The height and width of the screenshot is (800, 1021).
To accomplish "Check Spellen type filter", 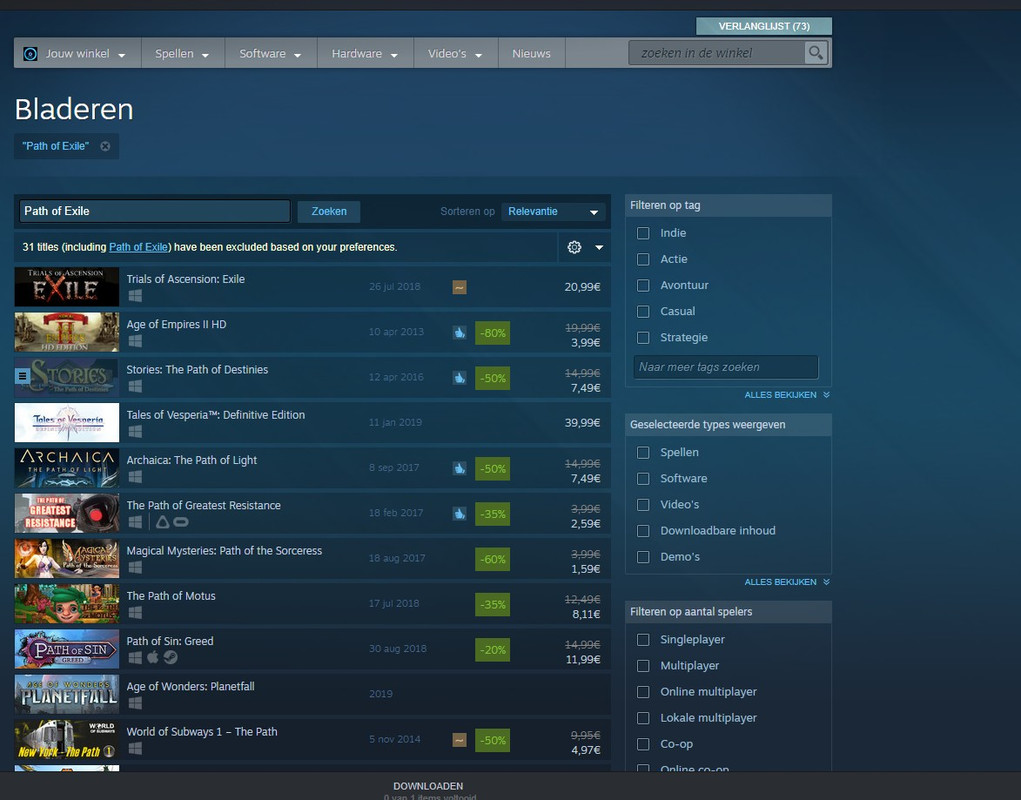I will click(643, 452).
